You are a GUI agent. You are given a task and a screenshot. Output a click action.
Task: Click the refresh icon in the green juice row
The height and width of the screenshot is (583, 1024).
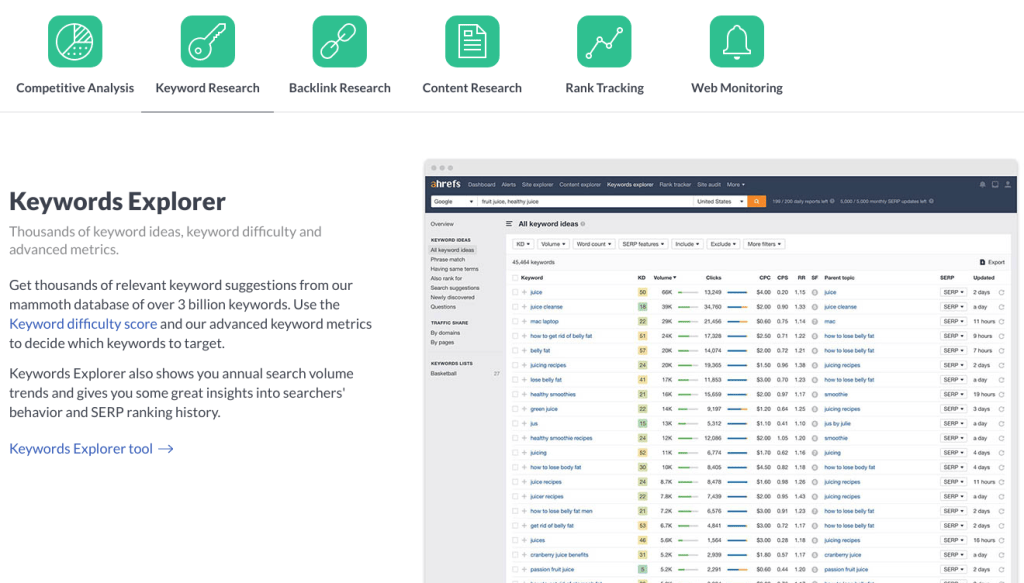(x=1002, y=409)
